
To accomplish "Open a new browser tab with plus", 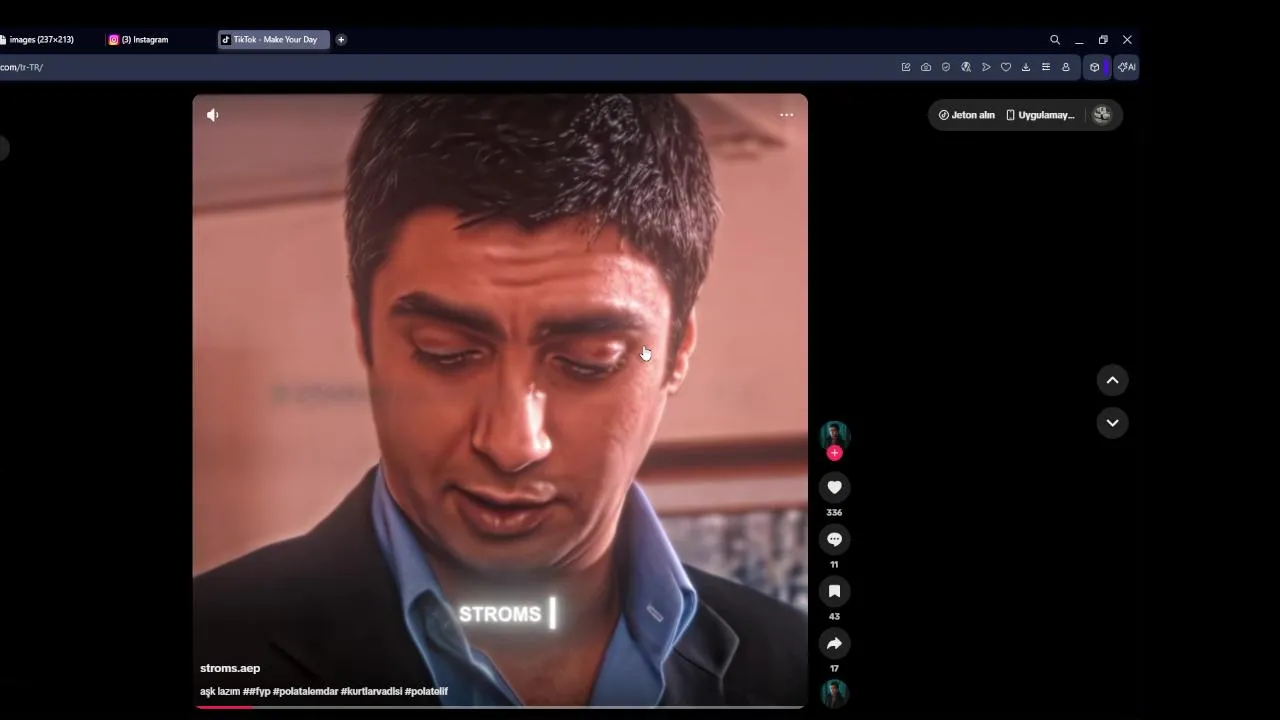I will 341,40.
